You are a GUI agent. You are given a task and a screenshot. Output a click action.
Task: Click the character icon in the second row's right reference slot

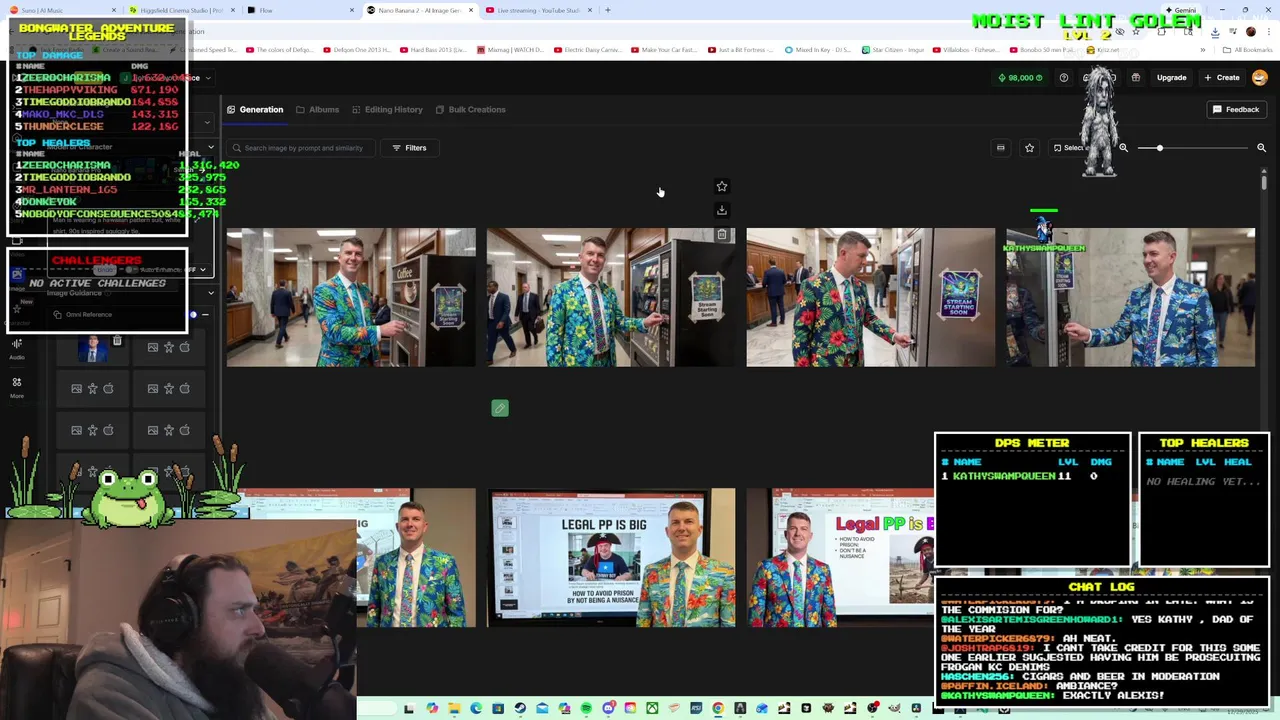coord(169,388)
